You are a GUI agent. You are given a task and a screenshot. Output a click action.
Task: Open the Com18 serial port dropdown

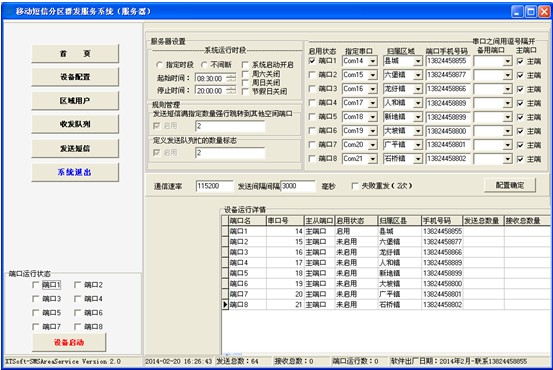point(372,117)
